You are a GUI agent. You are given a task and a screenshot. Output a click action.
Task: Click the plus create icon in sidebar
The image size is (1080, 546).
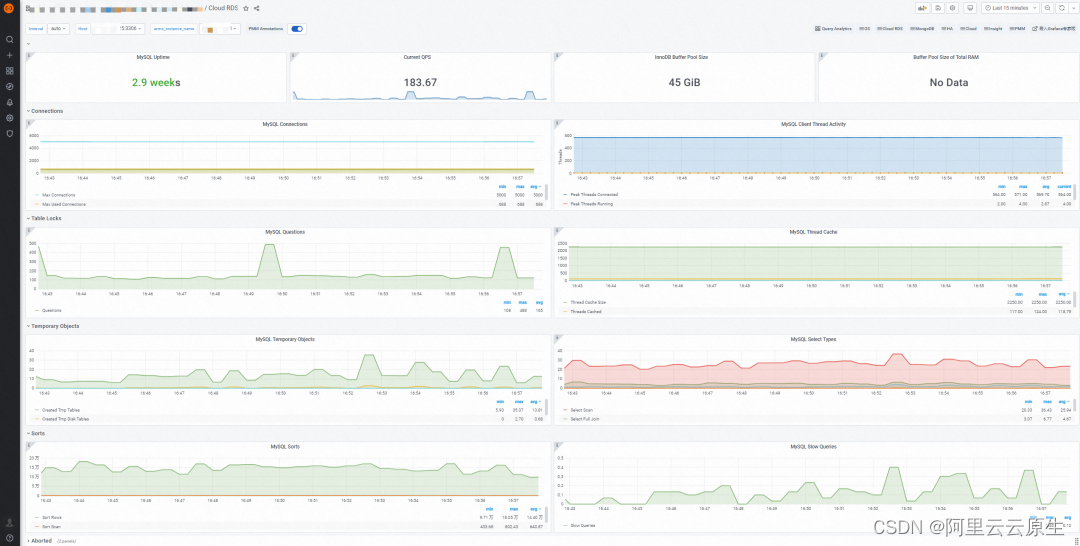tap(10, 55)
